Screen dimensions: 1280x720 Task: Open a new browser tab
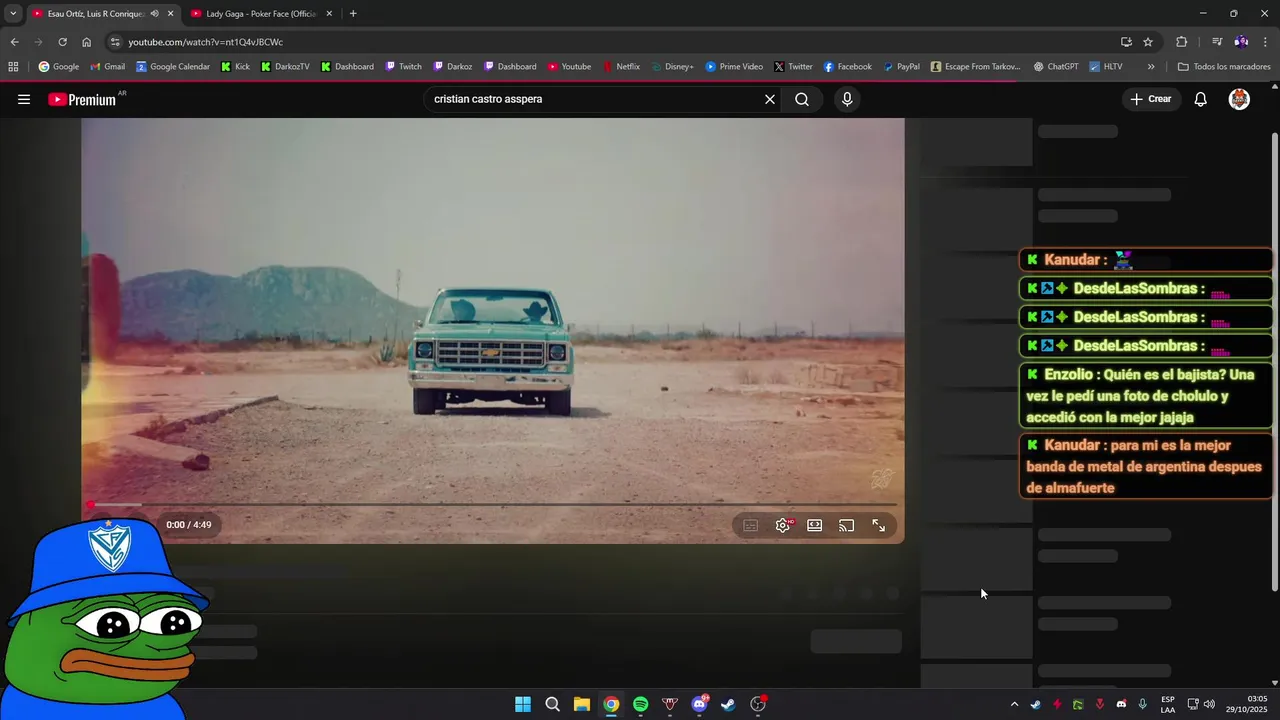point(353,14)
